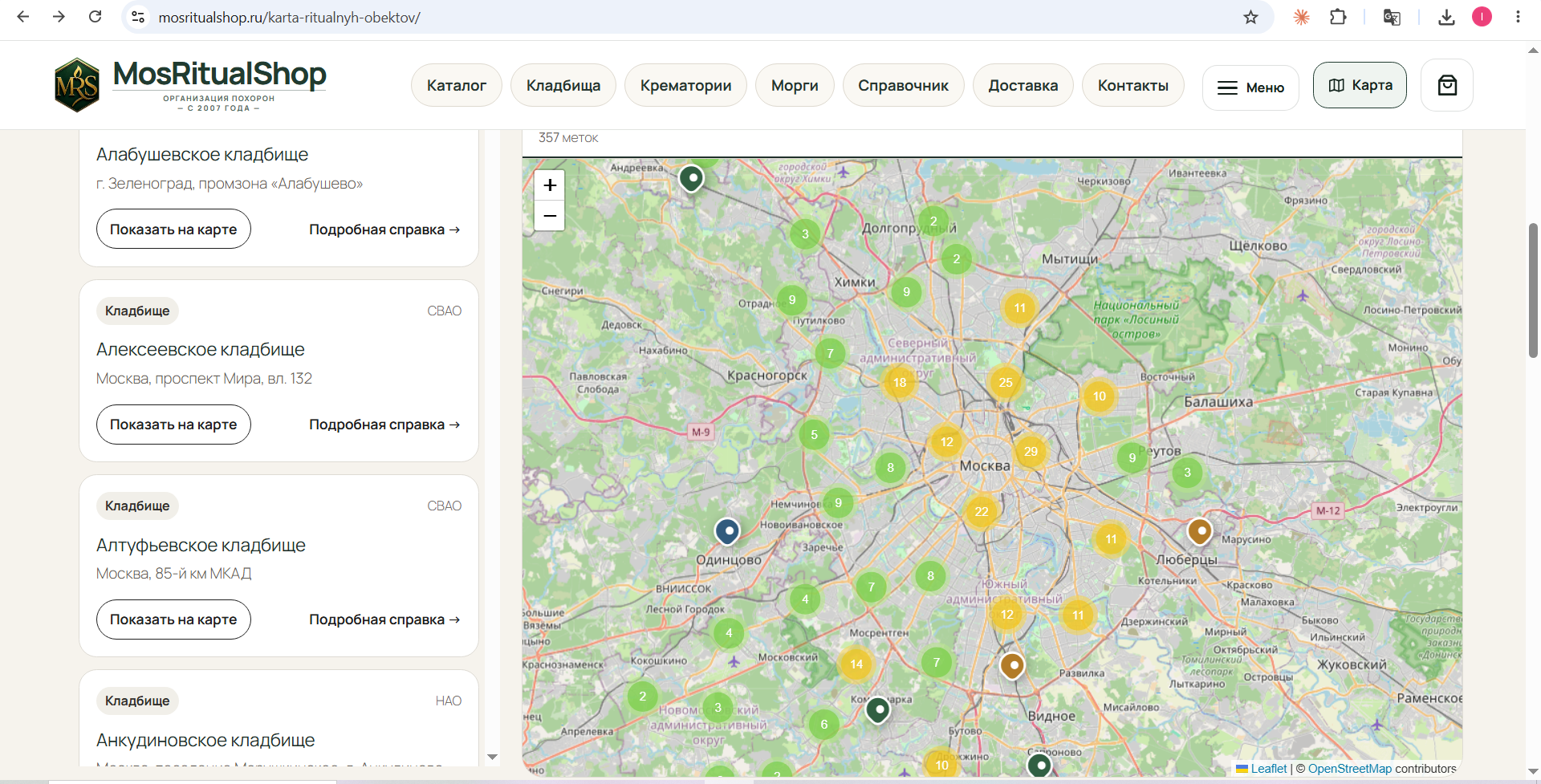This screenshot has height=784, width=1541.
Task: Click the MosRitualShop logo
Action: (x=190, y=85)
